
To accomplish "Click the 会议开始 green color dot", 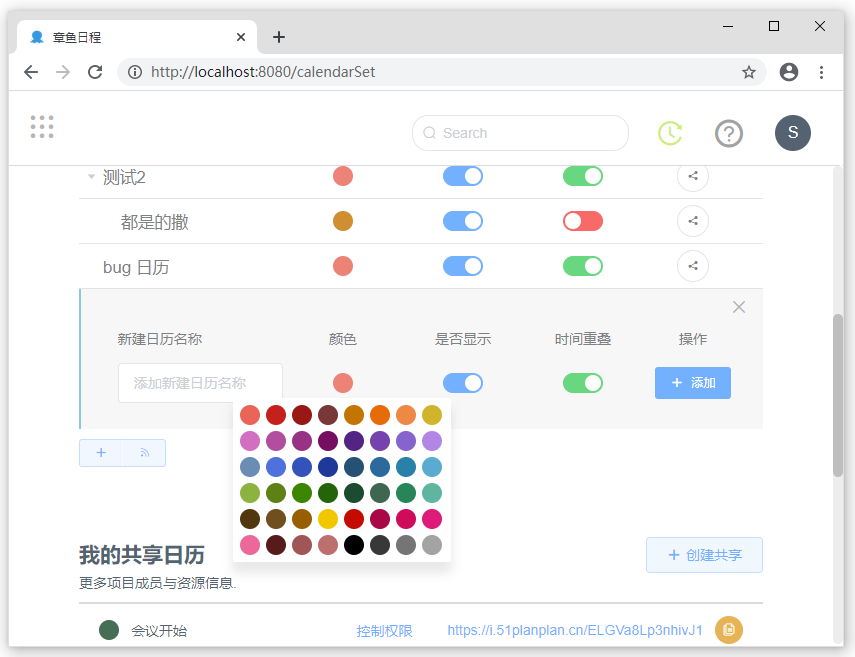I will [x=109, y=630].
